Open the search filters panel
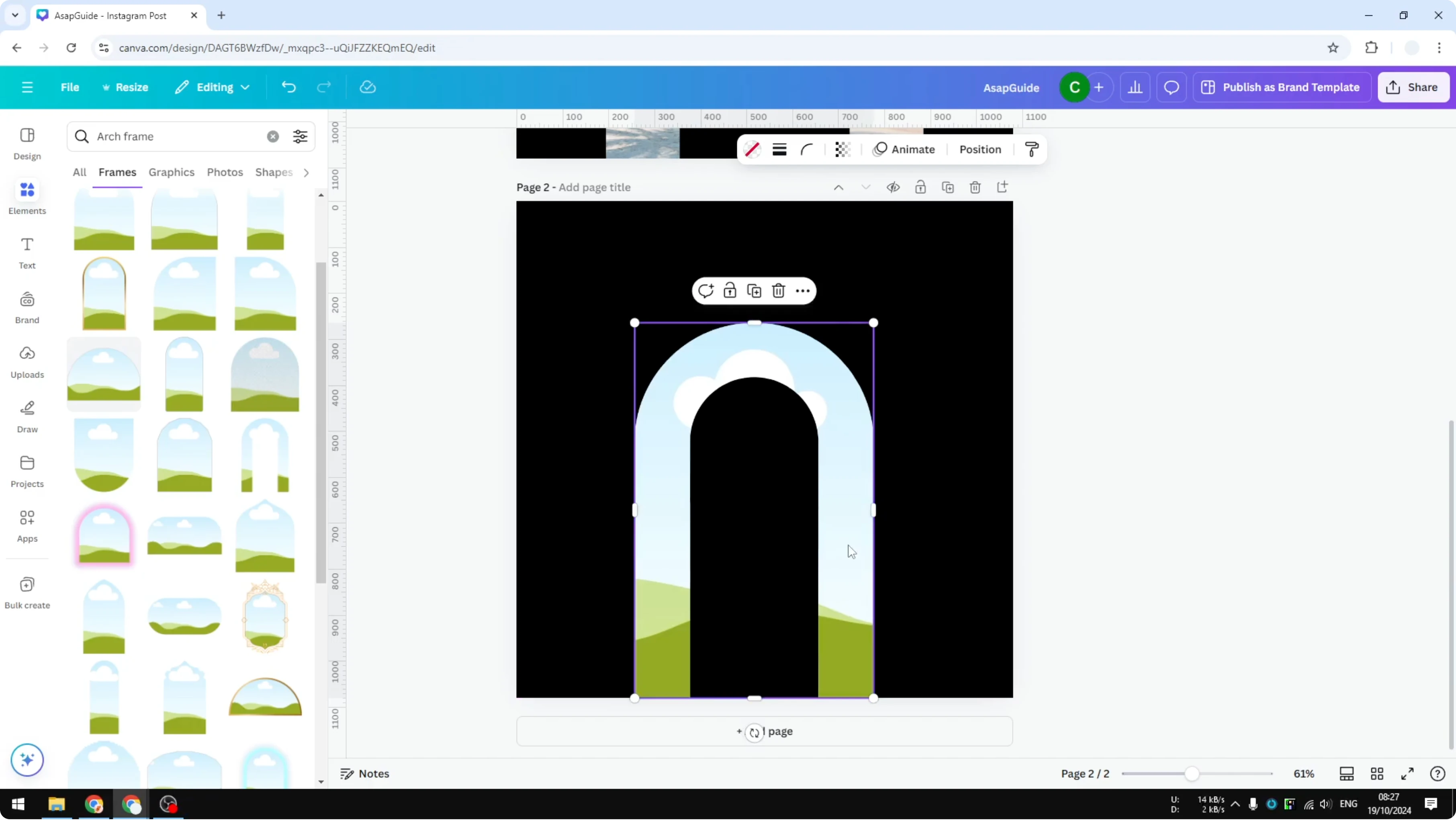1456x820 pixels. 300,136
